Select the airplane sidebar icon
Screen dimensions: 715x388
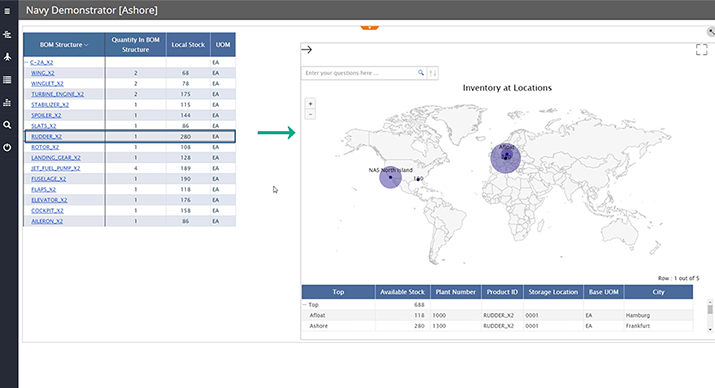[x=7, y=57]
